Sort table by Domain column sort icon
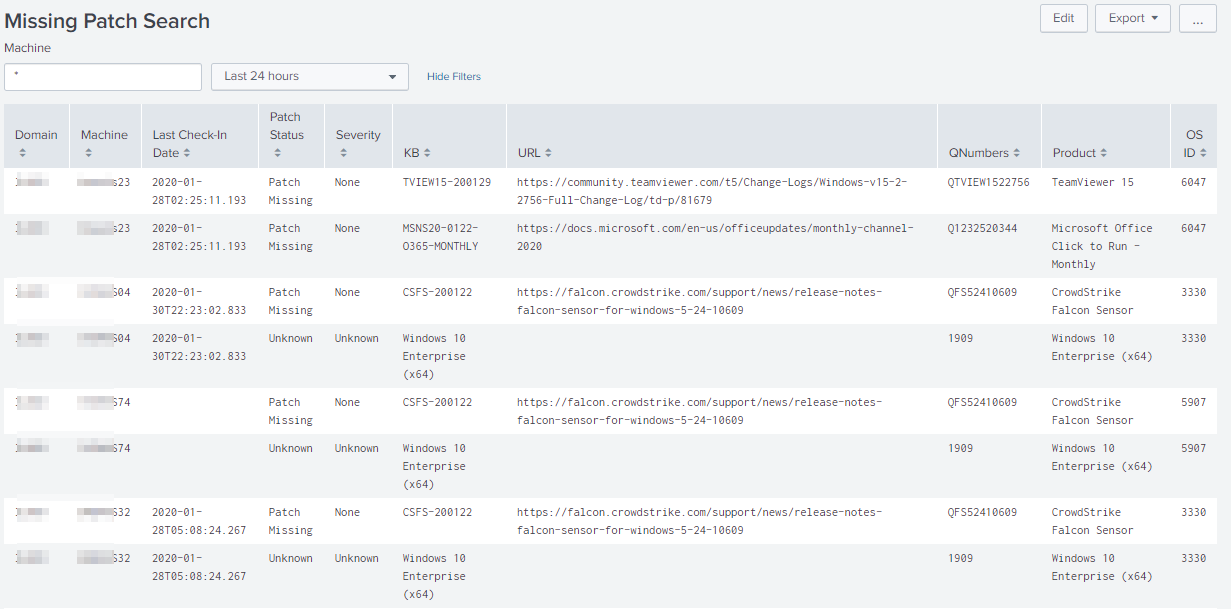 pos(22,153)
